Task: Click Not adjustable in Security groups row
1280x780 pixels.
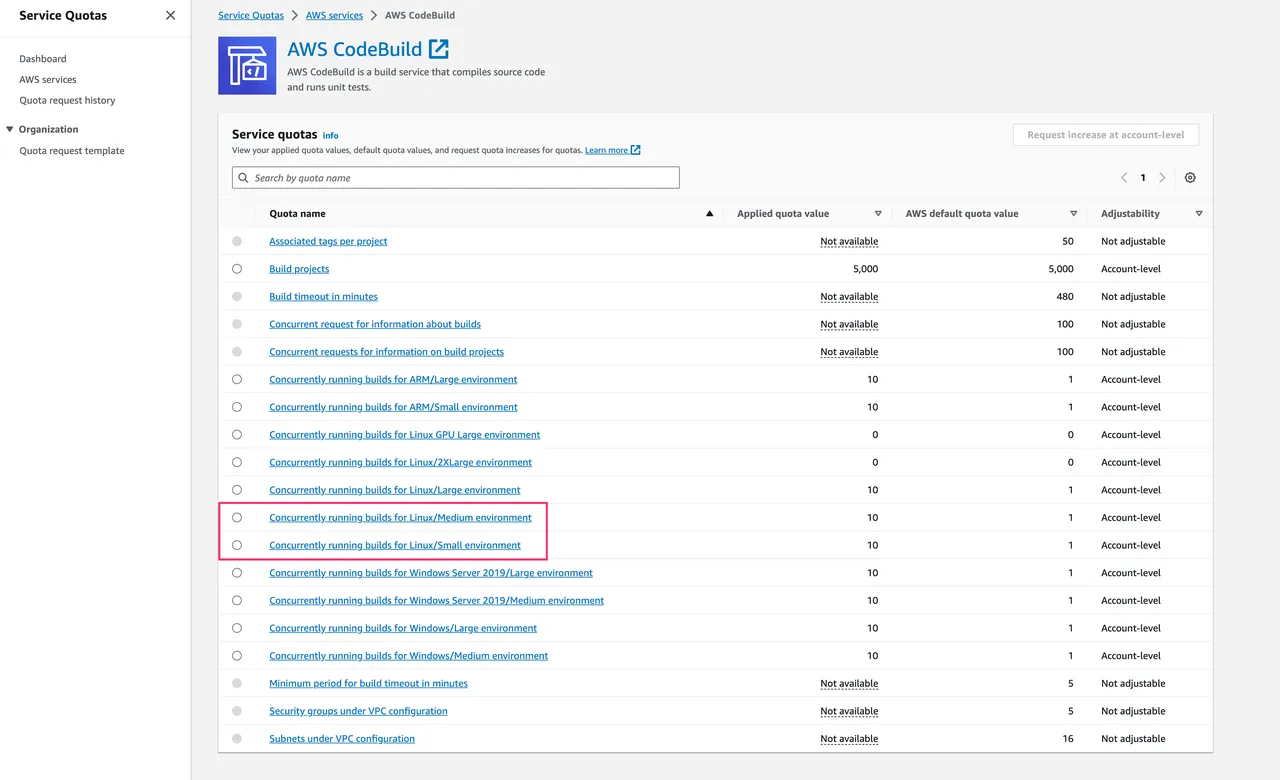Action: point(1133,712)
